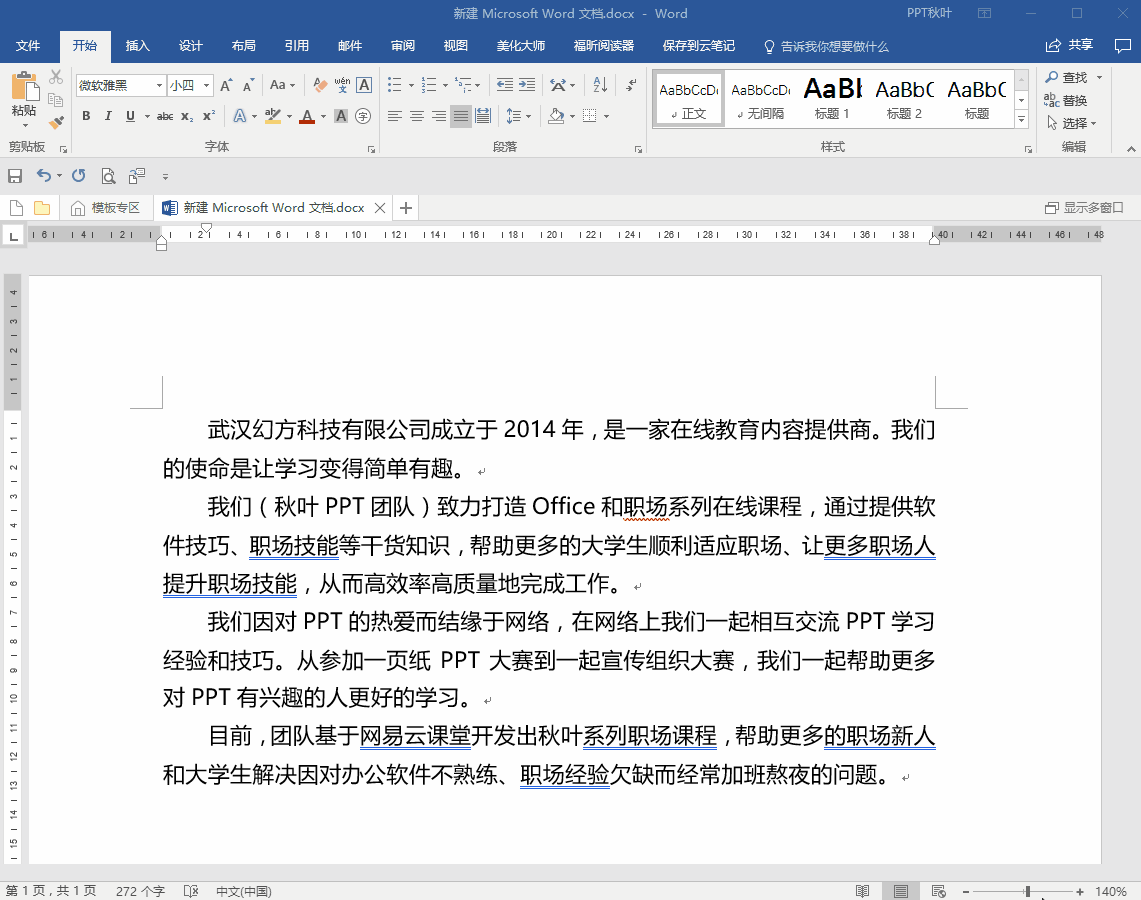This screenshot has width=1141, height=900.
Task: Switch to the 设计 (Design) tab
Action: pyautogui.click(x=191, y=46)
